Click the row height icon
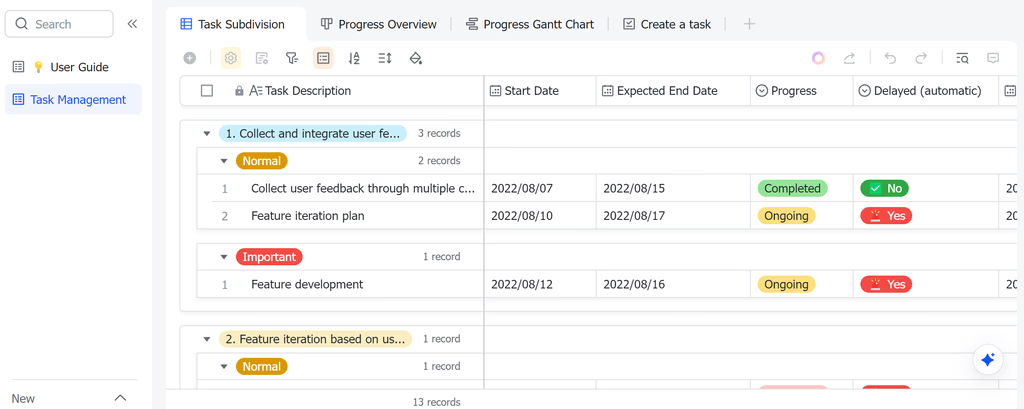Image resolution: width=1024 pixels, height=409 pixels. [385, 58]
